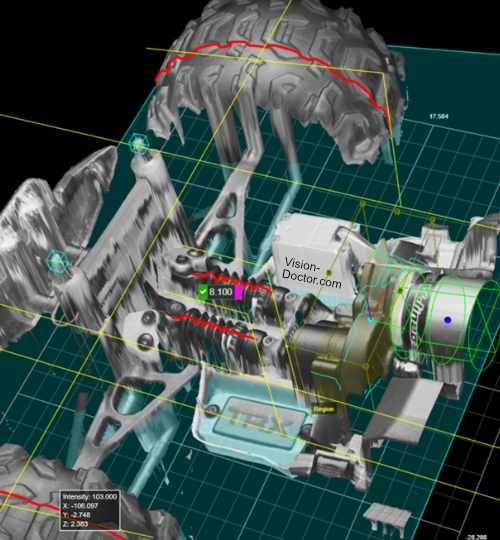Select the green handle point on the cylinder region edge
500x540 pixels.
click(400, 291)
